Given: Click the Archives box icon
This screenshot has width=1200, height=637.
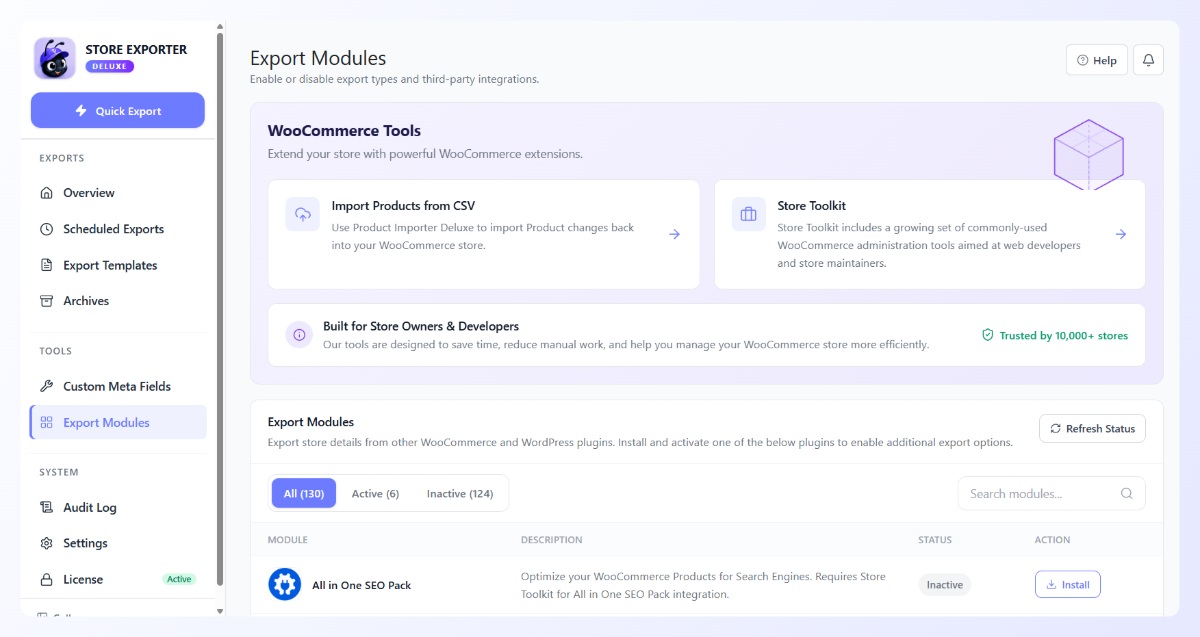Looking at the screenshot, I should coord(46,301).
